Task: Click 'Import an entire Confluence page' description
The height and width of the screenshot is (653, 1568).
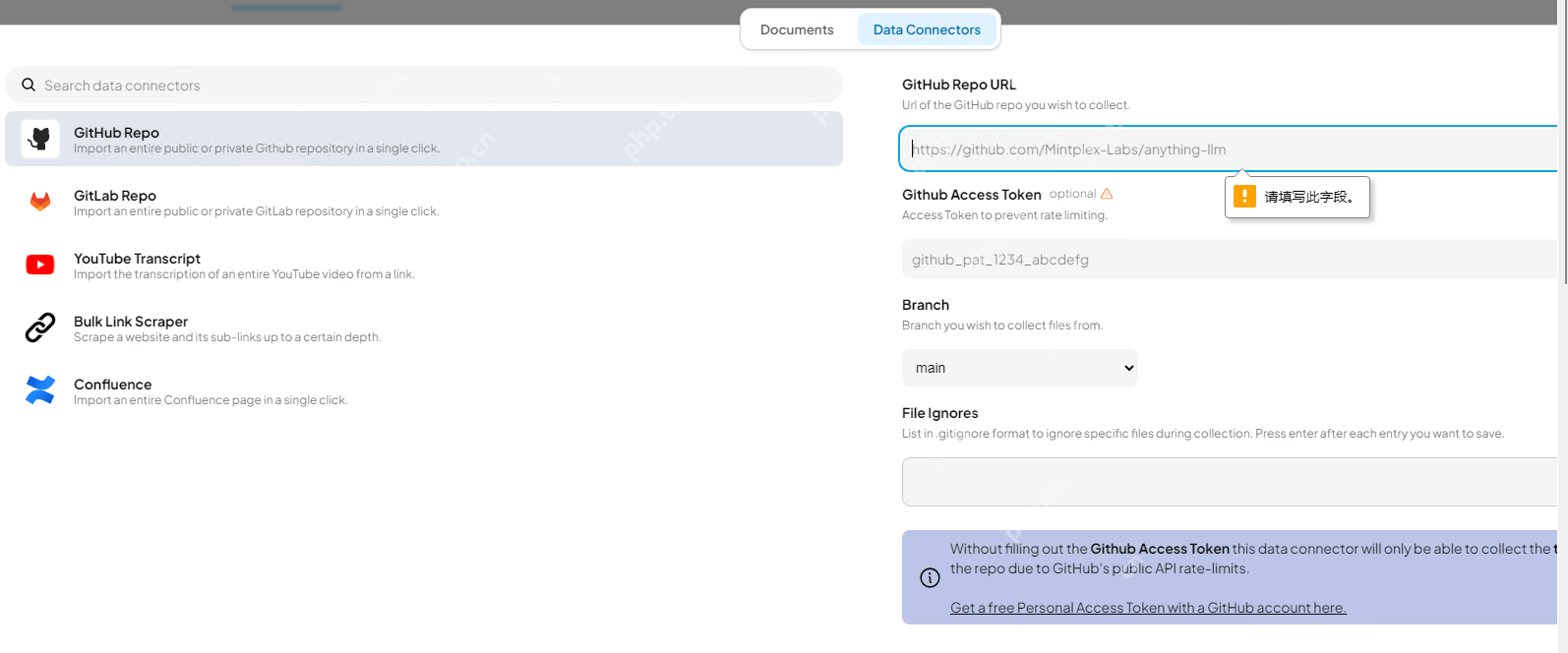Action: coord(211,400)
